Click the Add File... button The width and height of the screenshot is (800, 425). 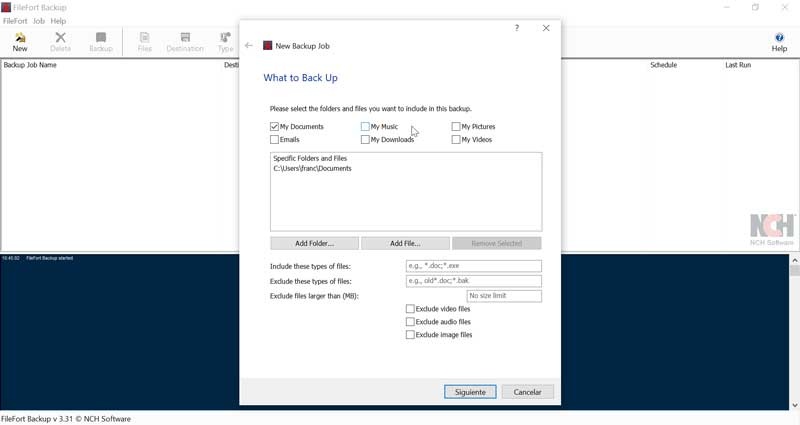pyautogui.click(x=405, y=243)
